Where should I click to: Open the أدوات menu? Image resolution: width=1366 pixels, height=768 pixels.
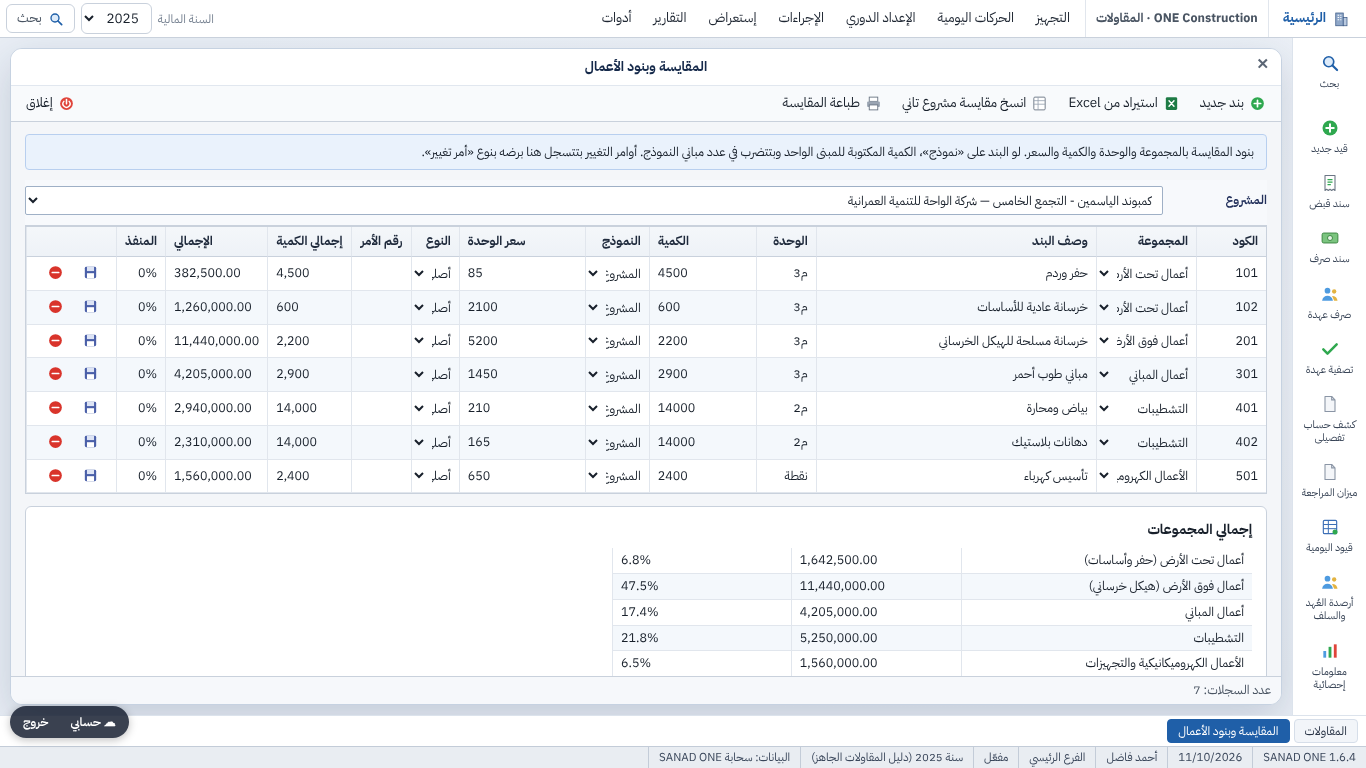[616, 18]
